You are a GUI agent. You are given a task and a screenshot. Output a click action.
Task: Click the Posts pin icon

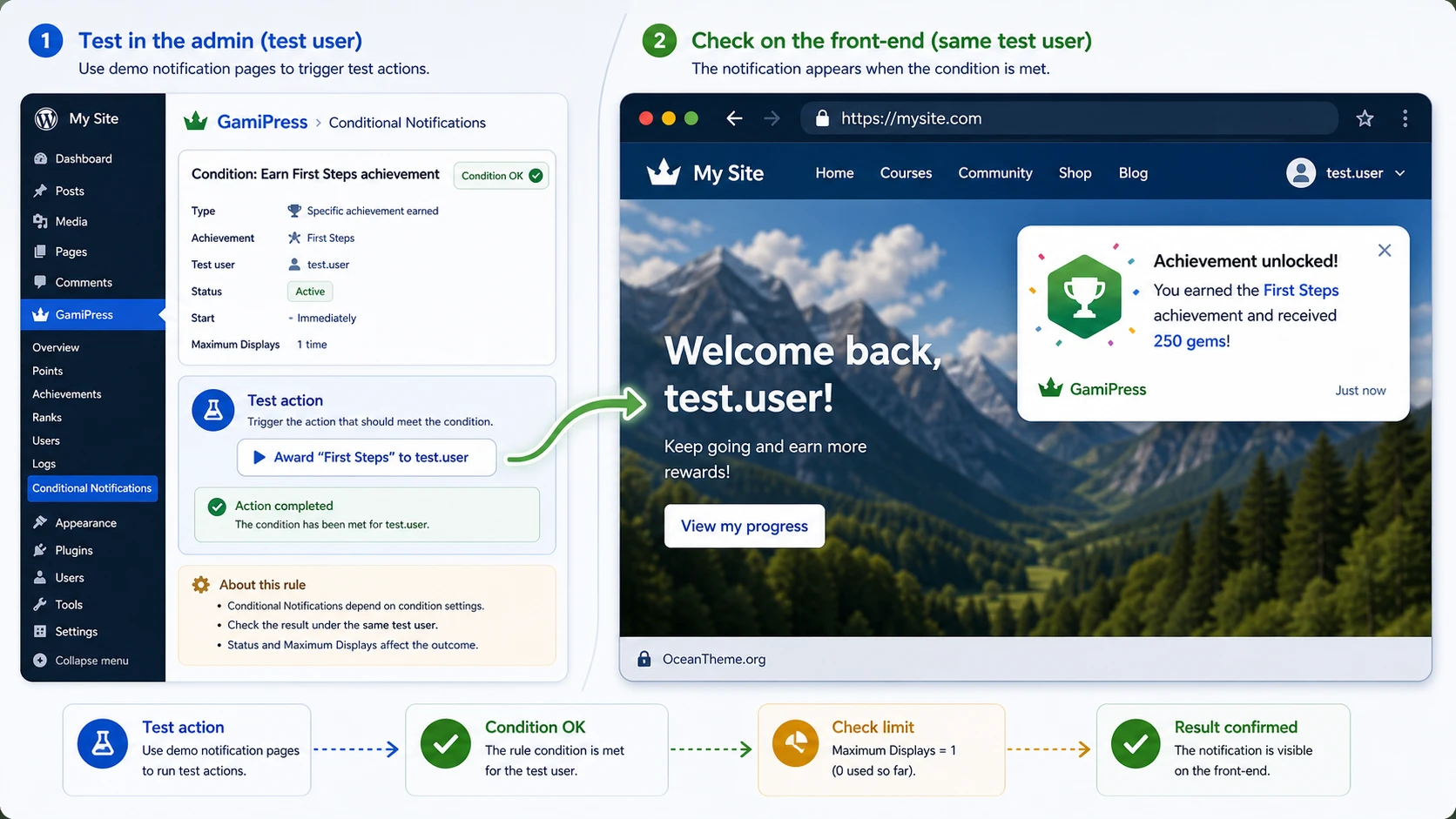coord(40,191)
